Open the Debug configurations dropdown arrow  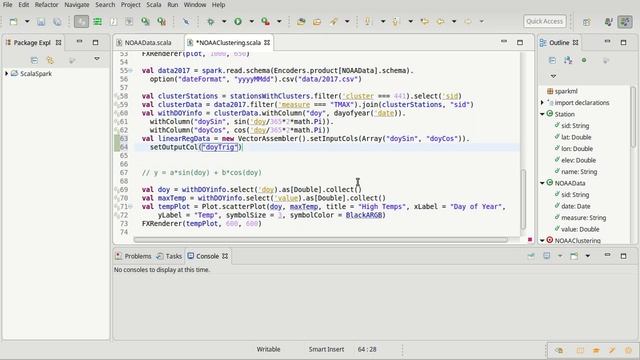coord(224,21)
